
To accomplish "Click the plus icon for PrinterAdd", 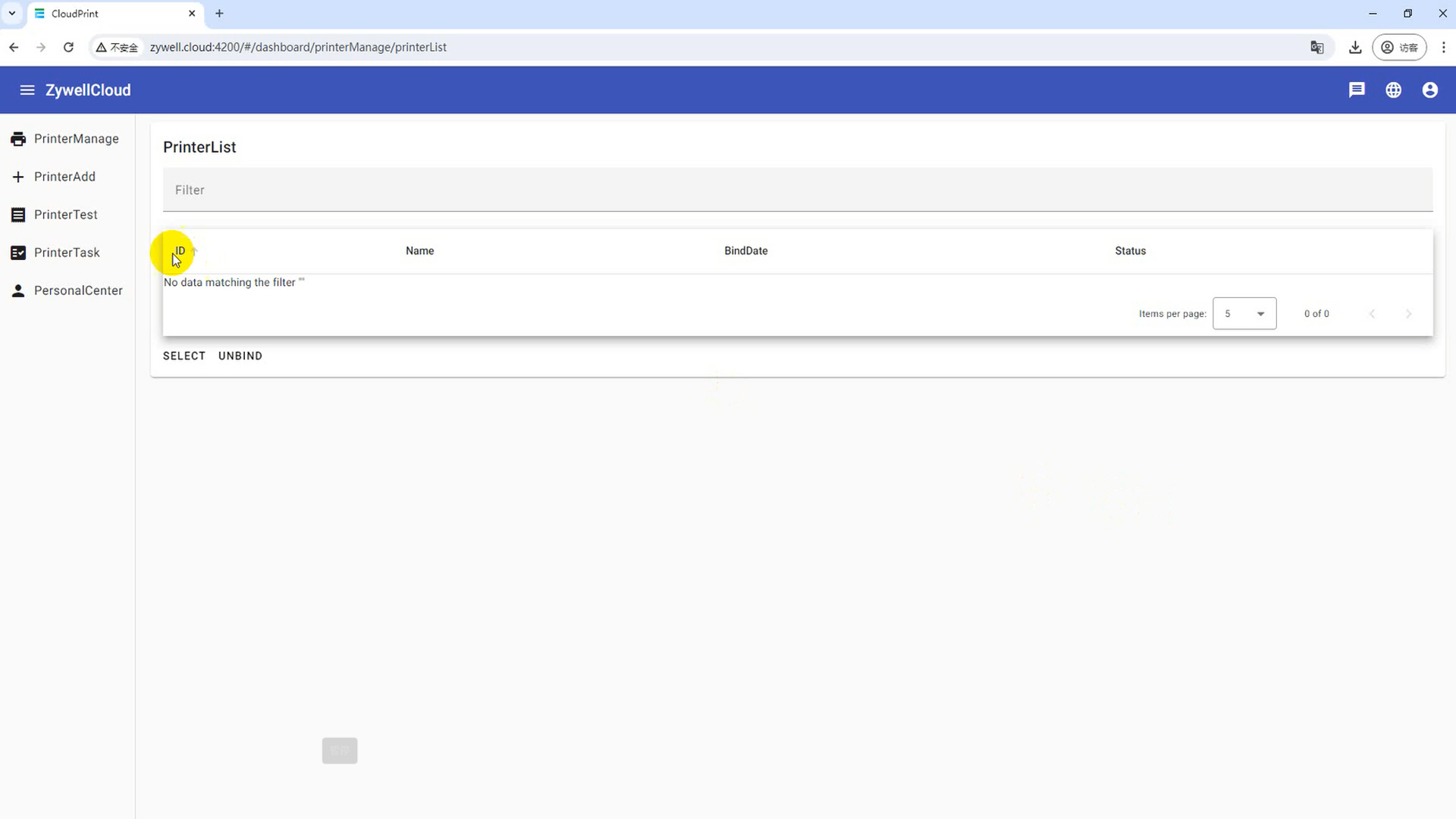I will (x=18, y=177).
